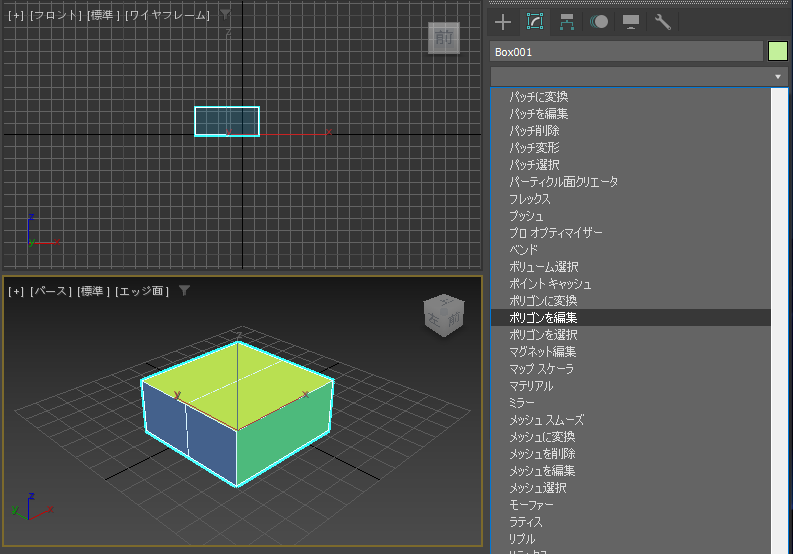Open the front viewport [+] menu

(x=16, y=15)
